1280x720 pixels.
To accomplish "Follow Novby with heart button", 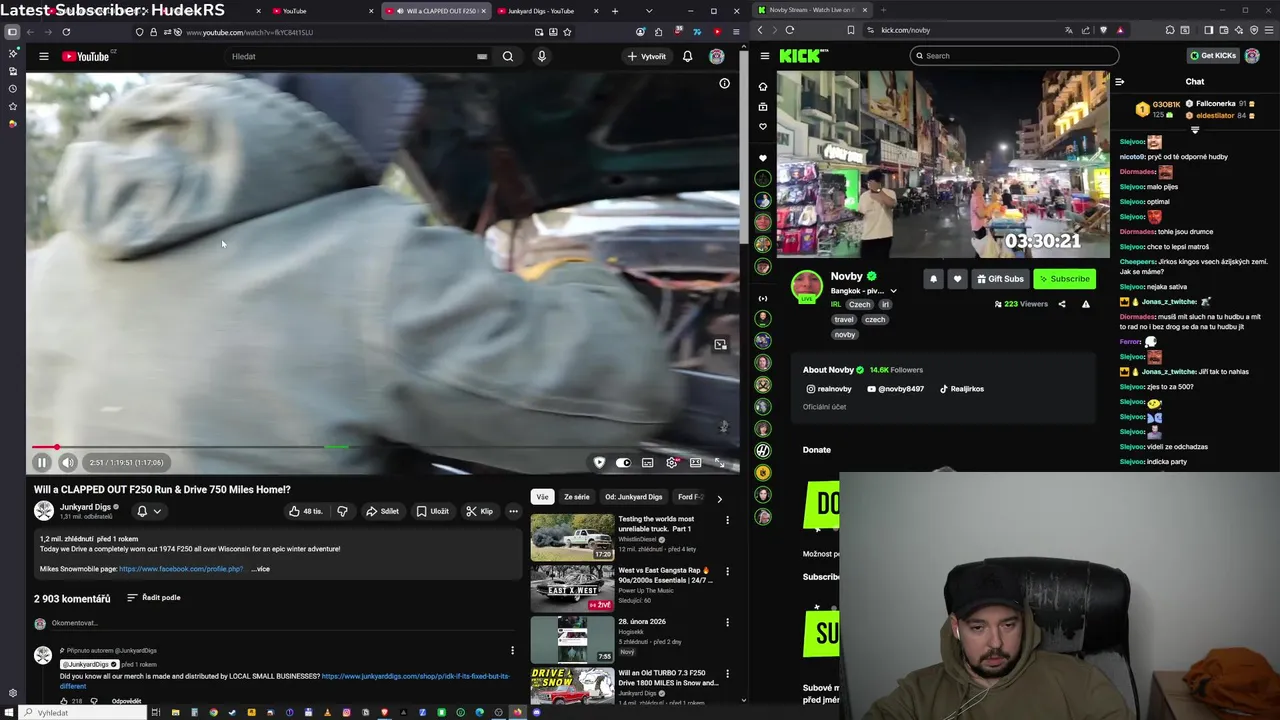I will pos(957,279).
